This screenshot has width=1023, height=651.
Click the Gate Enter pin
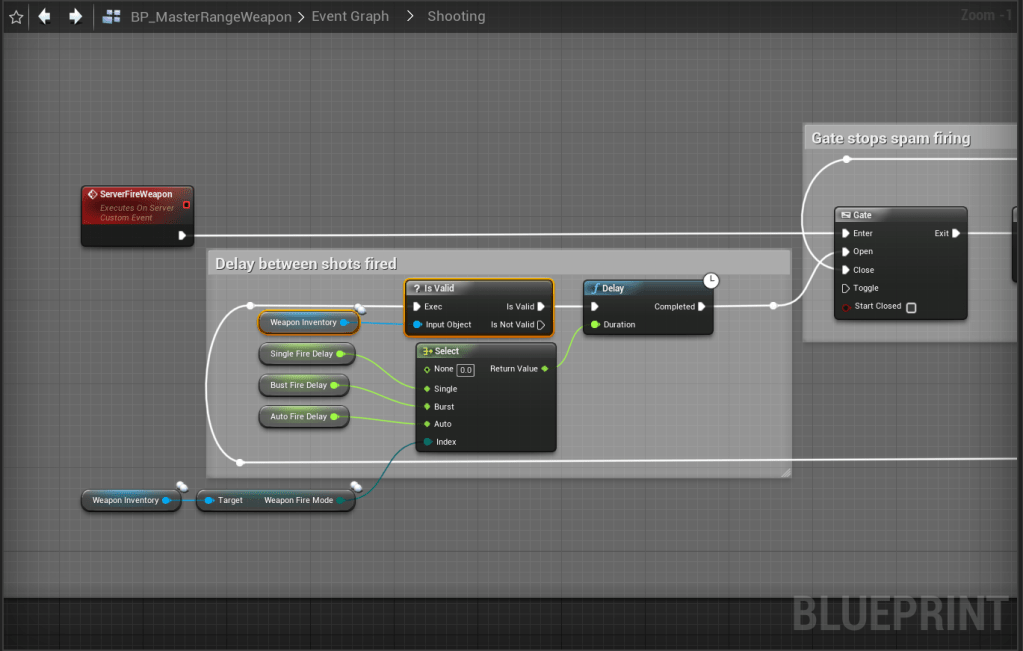click(846, 234)
